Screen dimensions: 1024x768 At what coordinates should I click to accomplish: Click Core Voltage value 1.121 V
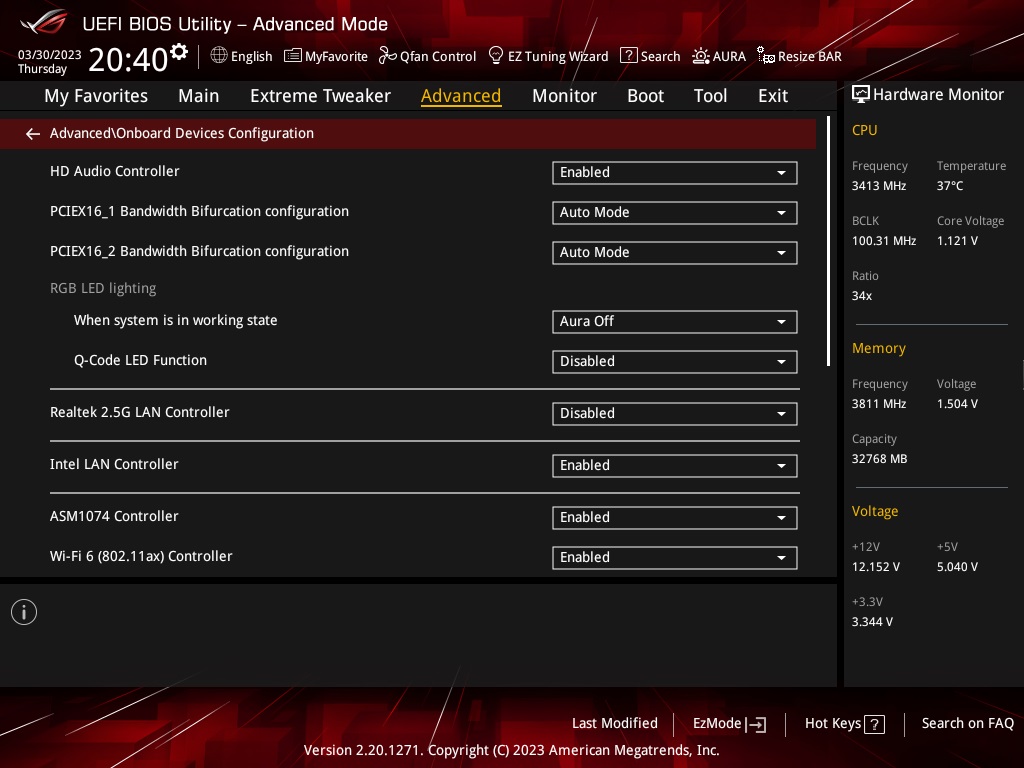click(957, 241)
